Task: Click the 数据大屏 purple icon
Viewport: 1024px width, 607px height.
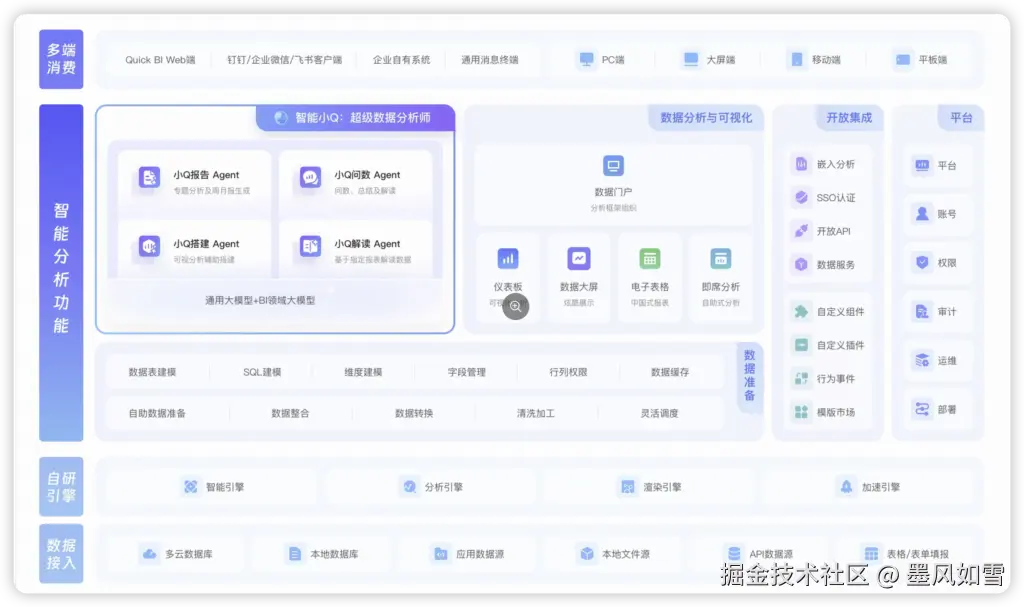Action: click(x=579, y=259)
